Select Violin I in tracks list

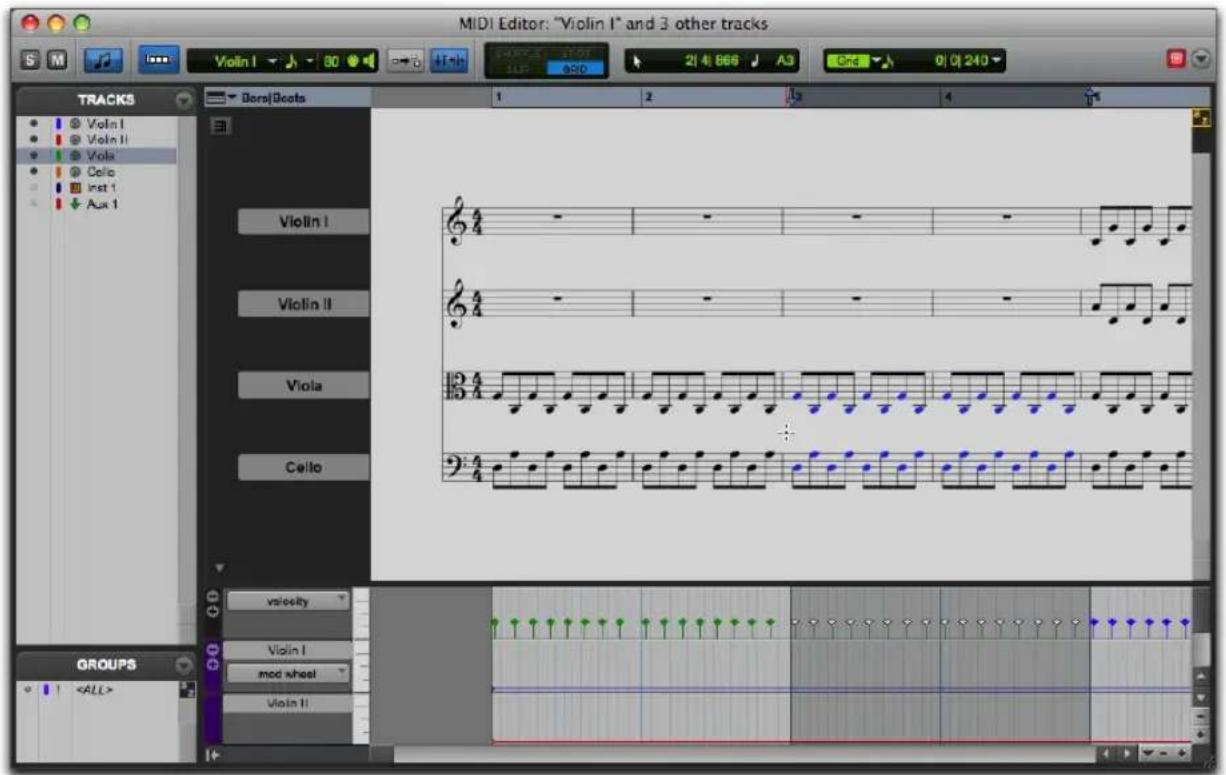(x=103, y=123)
